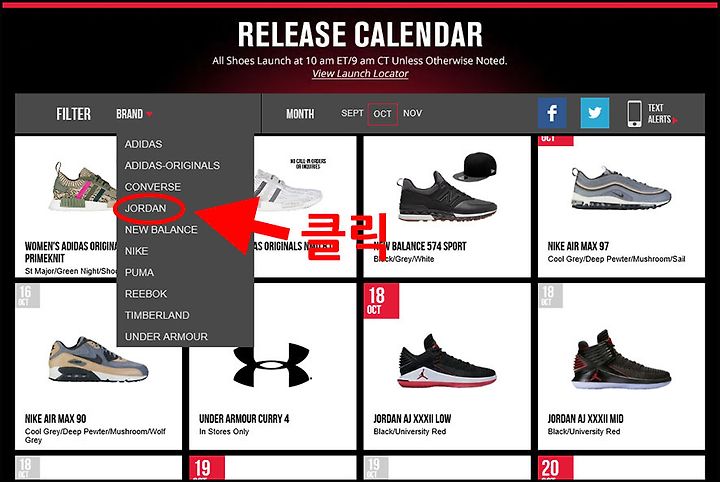Image resolution: width=720 pixels, height=482 pixels.
Task: Select Timberland in brand dropdown
Action: coord(157,315)
